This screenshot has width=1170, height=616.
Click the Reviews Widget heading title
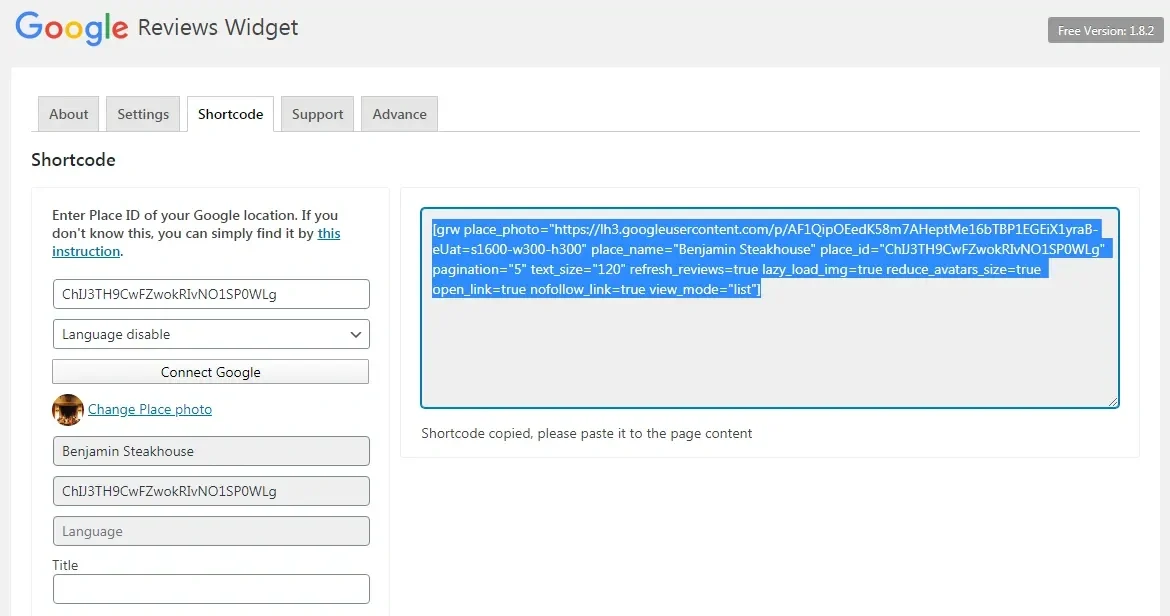pos(218,28)
